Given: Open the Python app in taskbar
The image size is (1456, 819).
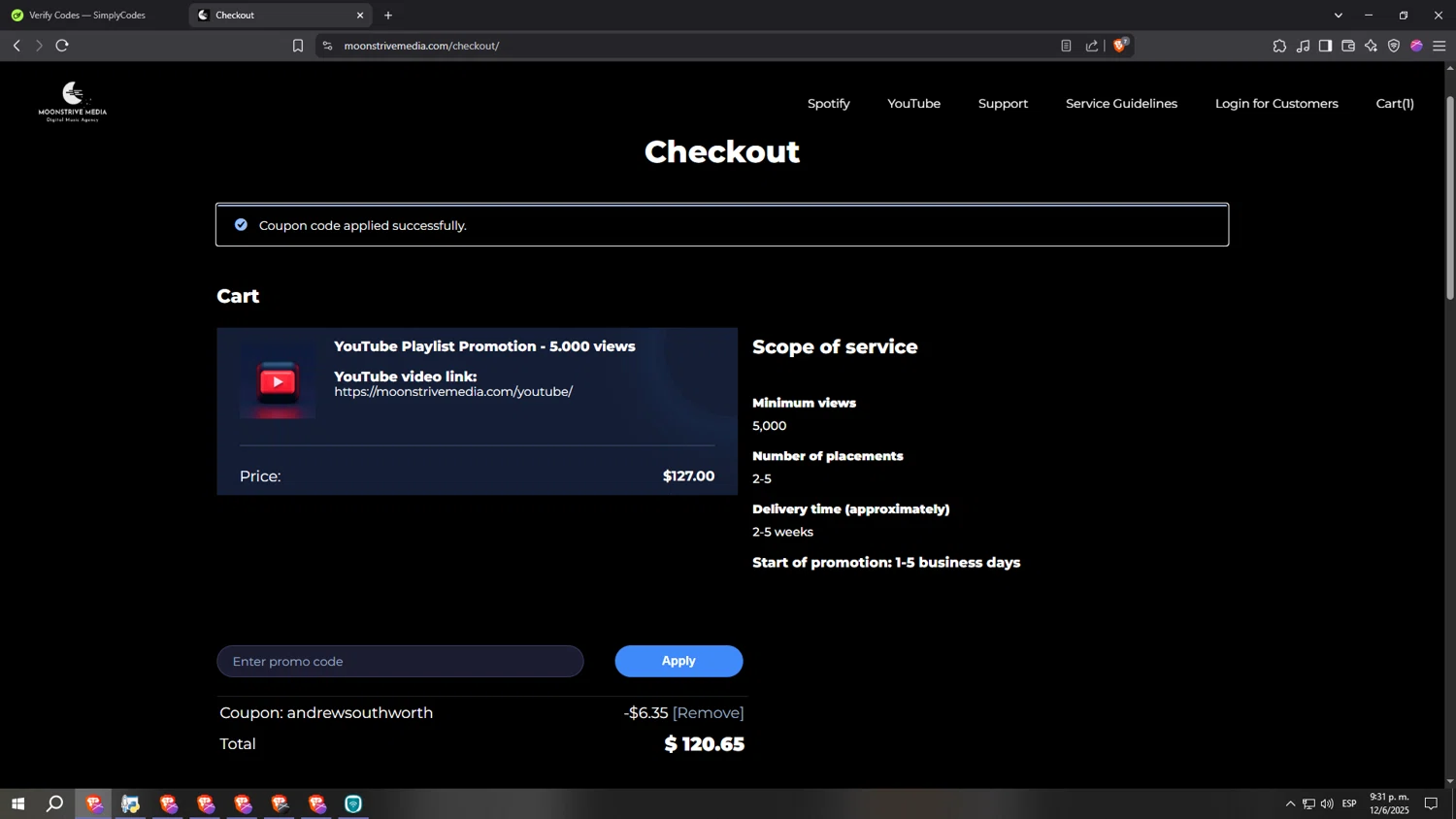Looking at the screenshot, I should coord(130,803).
